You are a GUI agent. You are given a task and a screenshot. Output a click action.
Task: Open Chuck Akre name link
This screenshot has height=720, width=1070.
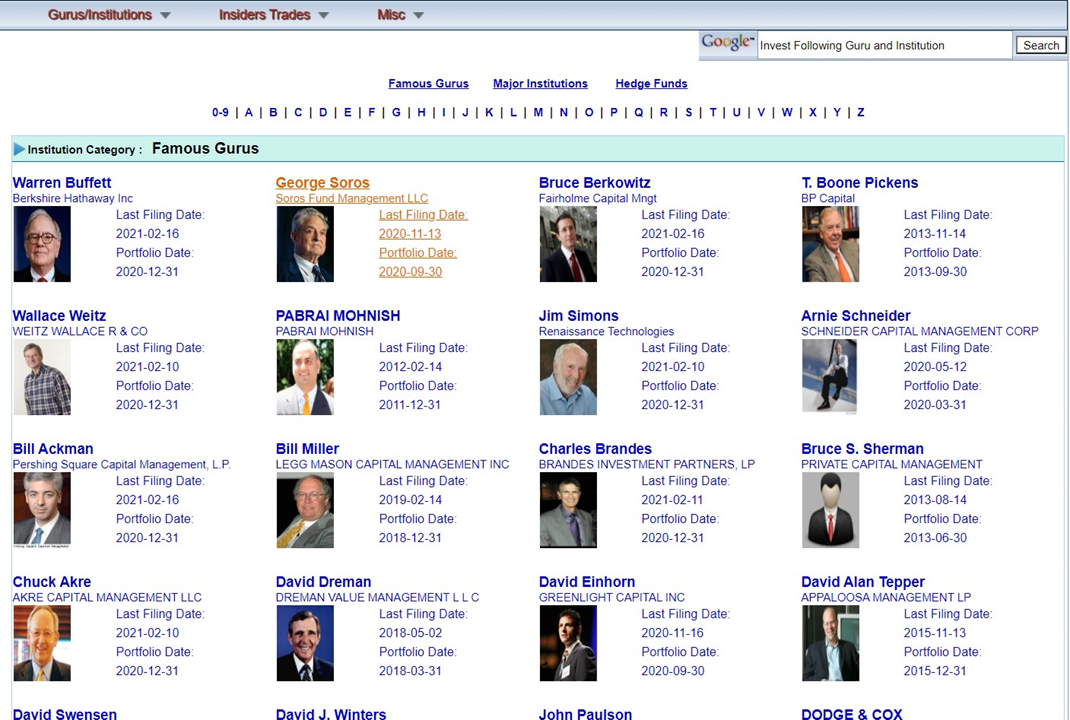point(52,582)
